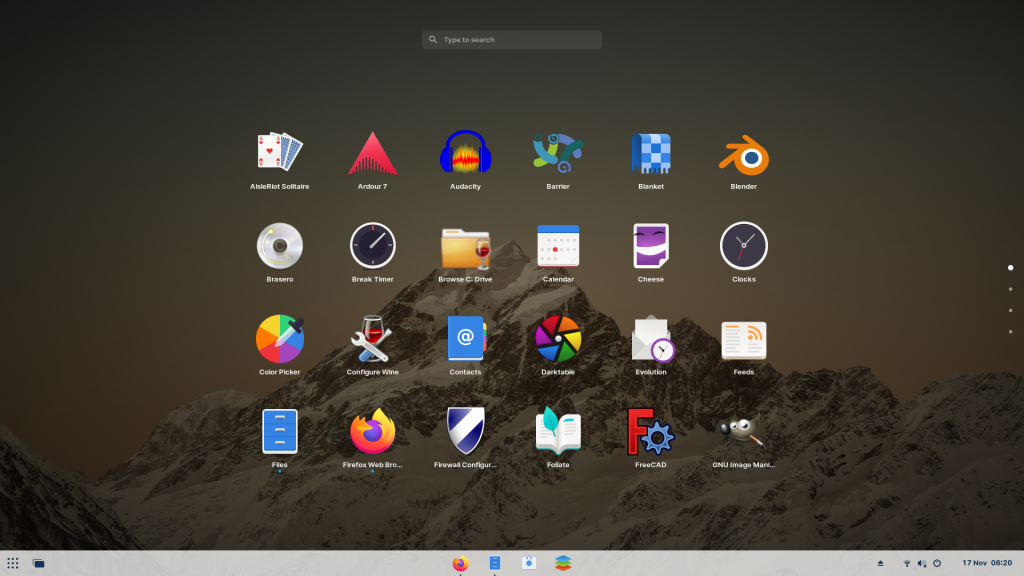Launch Blender
The width and height of the screenshot is (1024, 576).
[x=744, y=154]
